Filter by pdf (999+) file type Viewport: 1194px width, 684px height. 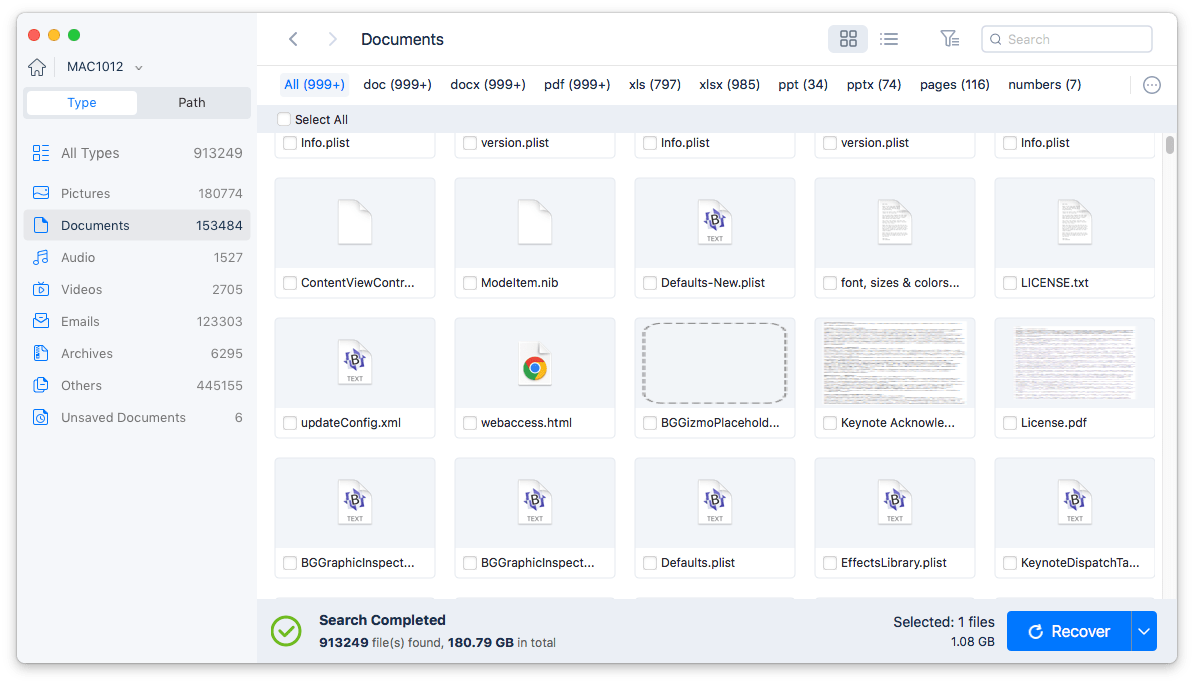[x=577, y=85]
